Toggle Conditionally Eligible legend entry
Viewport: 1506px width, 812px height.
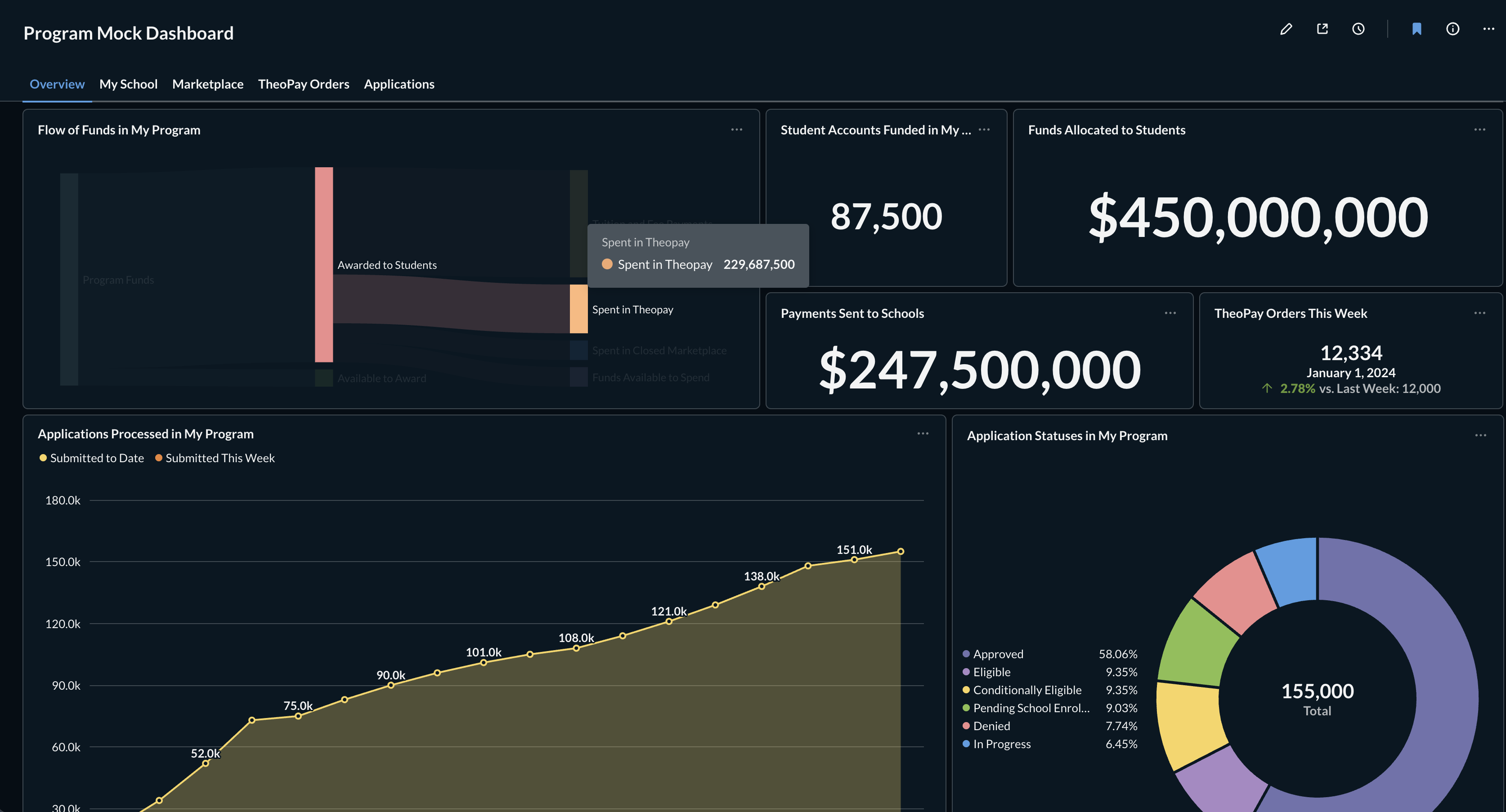[1050, 690]
